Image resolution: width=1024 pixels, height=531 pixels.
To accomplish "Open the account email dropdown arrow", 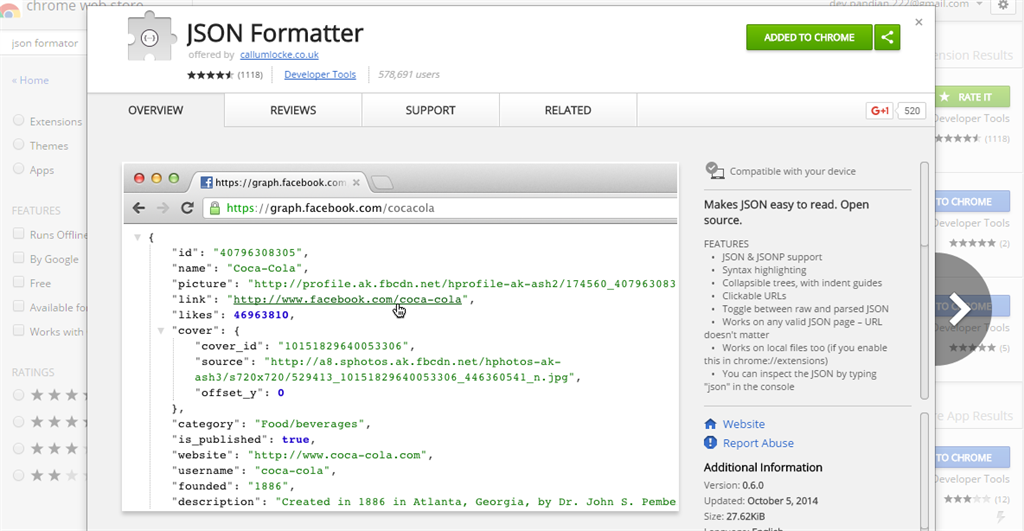I will 979,4.
